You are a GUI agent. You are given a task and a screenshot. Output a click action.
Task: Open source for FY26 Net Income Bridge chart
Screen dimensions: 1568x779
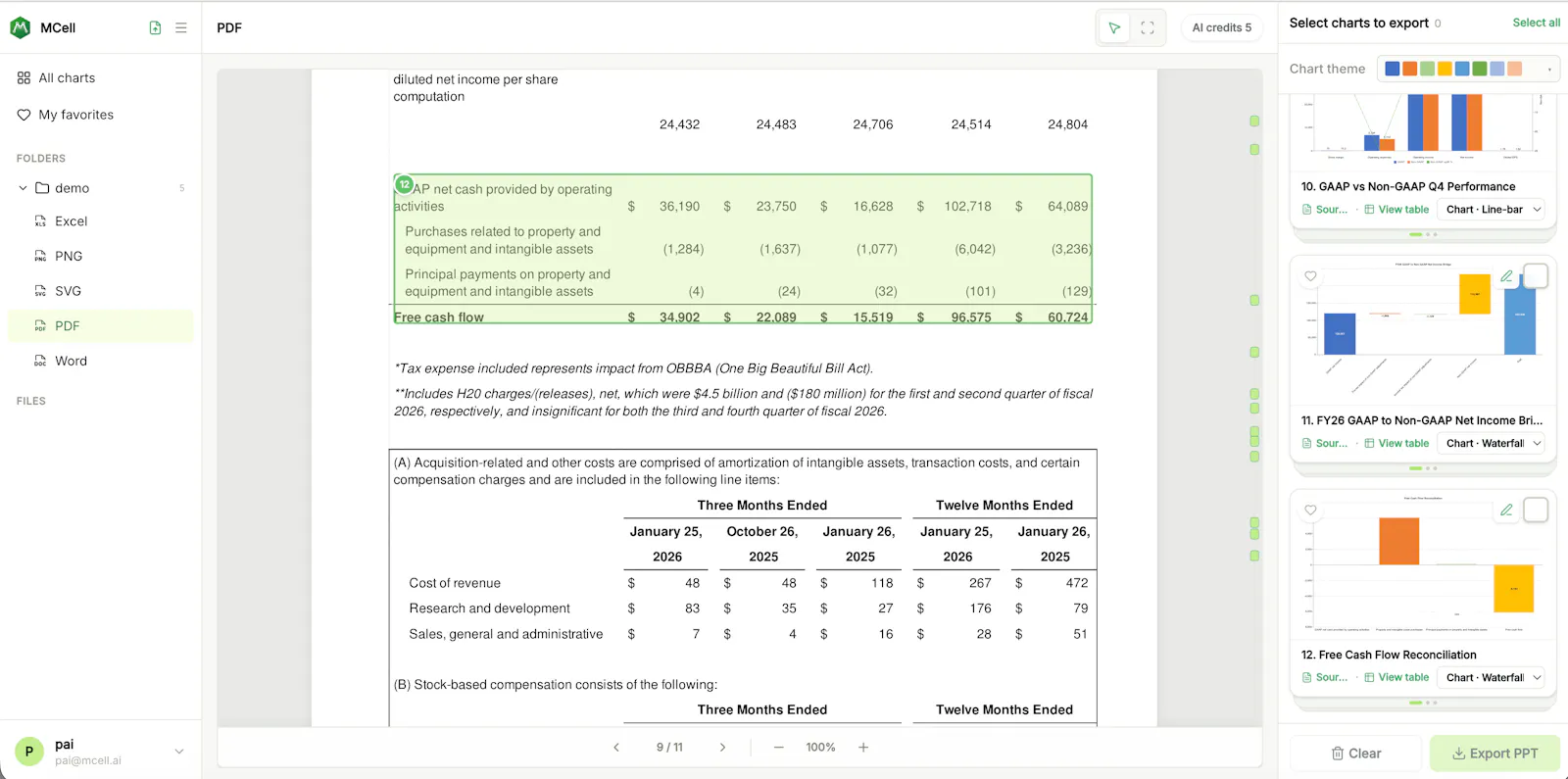1324,444
